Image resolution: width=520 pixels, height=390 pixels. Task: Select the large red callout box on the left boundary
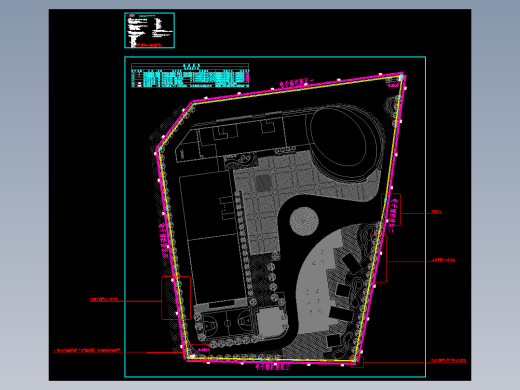176,298
